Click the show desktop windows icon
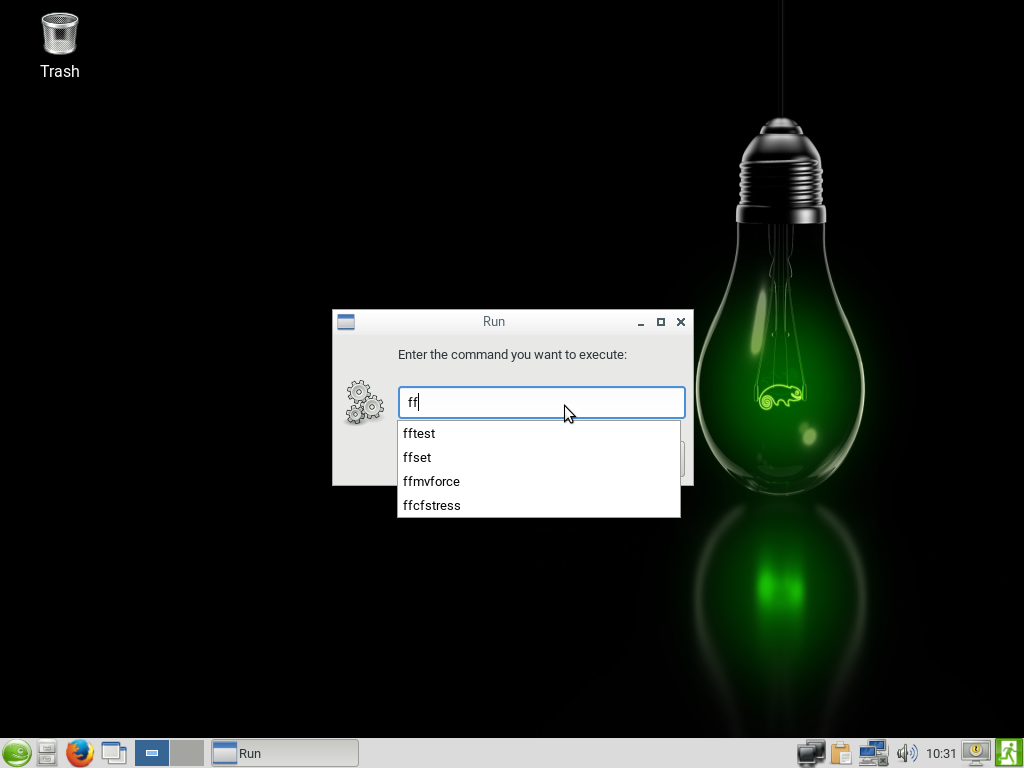The image size is (1024, 768). 114,753
